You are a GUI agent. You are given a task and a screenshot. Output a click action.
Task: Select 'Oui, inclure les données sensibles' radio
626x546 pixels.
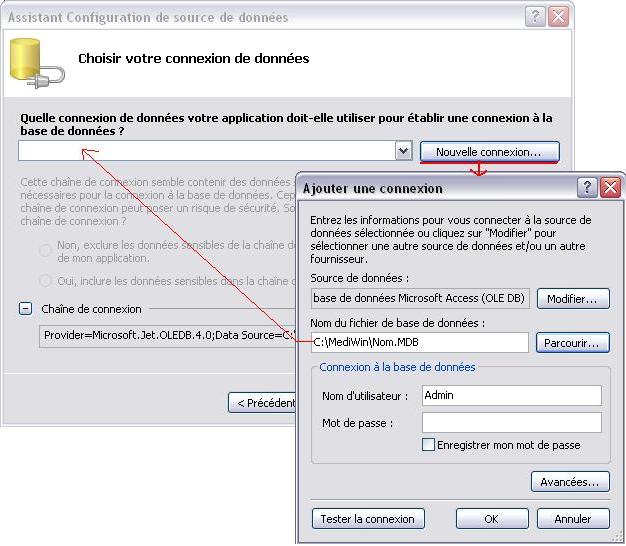tap(45, 281)
